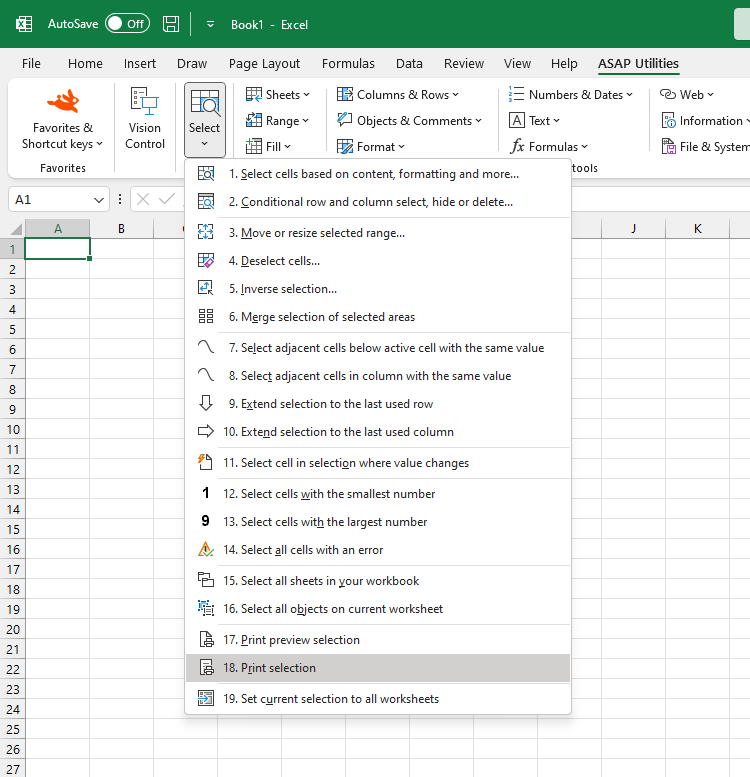
Task: Click the Select all cells with error icon
Action: [206, 549]
